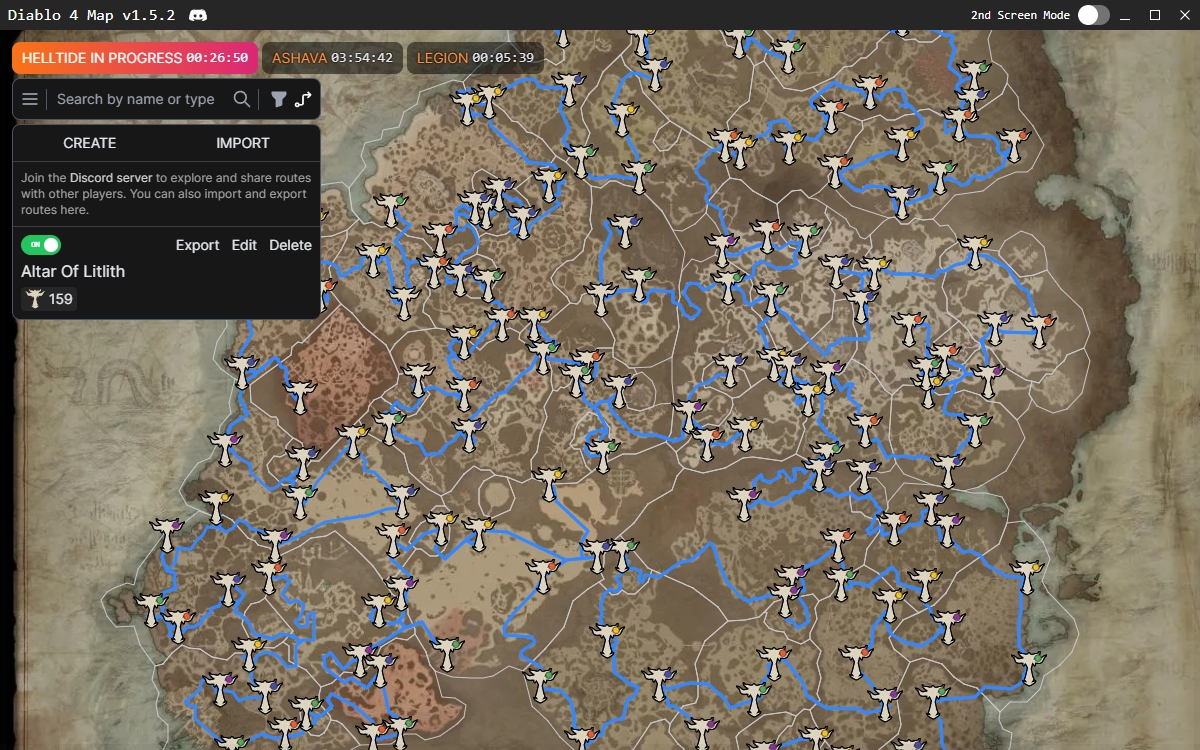Open the funnel filter icon
Viewport: 1200px width, 750px height.
[x=279, y=99]
